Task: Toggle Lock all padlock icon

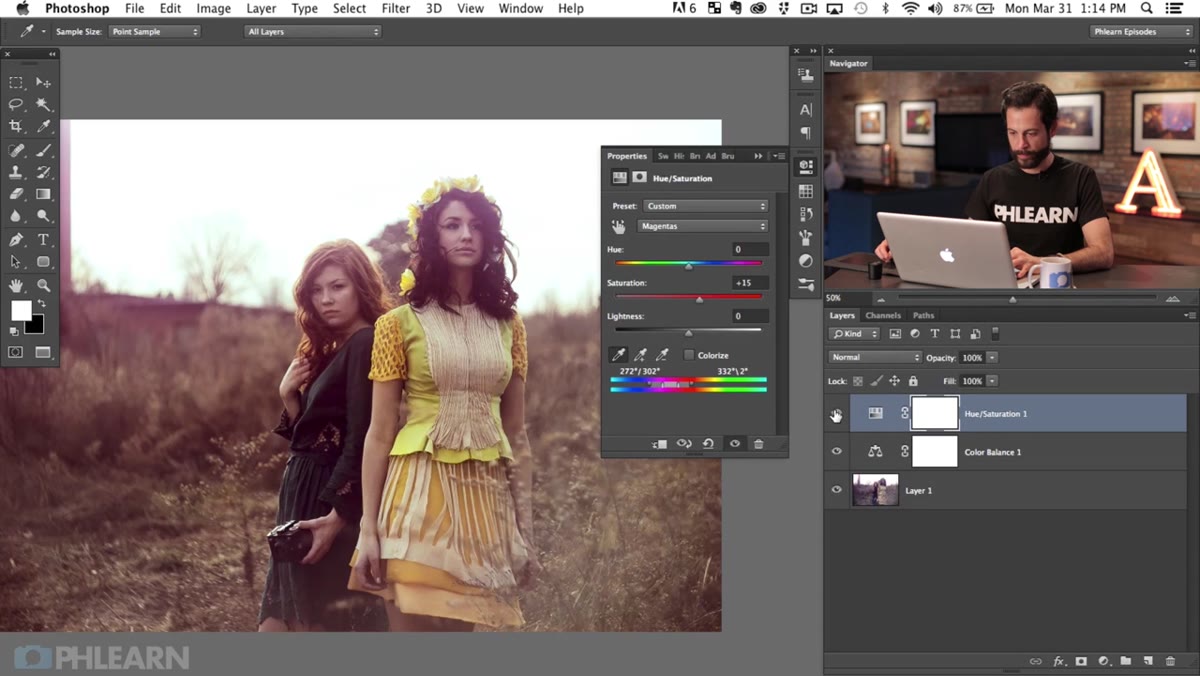Action: pyautogui.click(x=913, y=381)
